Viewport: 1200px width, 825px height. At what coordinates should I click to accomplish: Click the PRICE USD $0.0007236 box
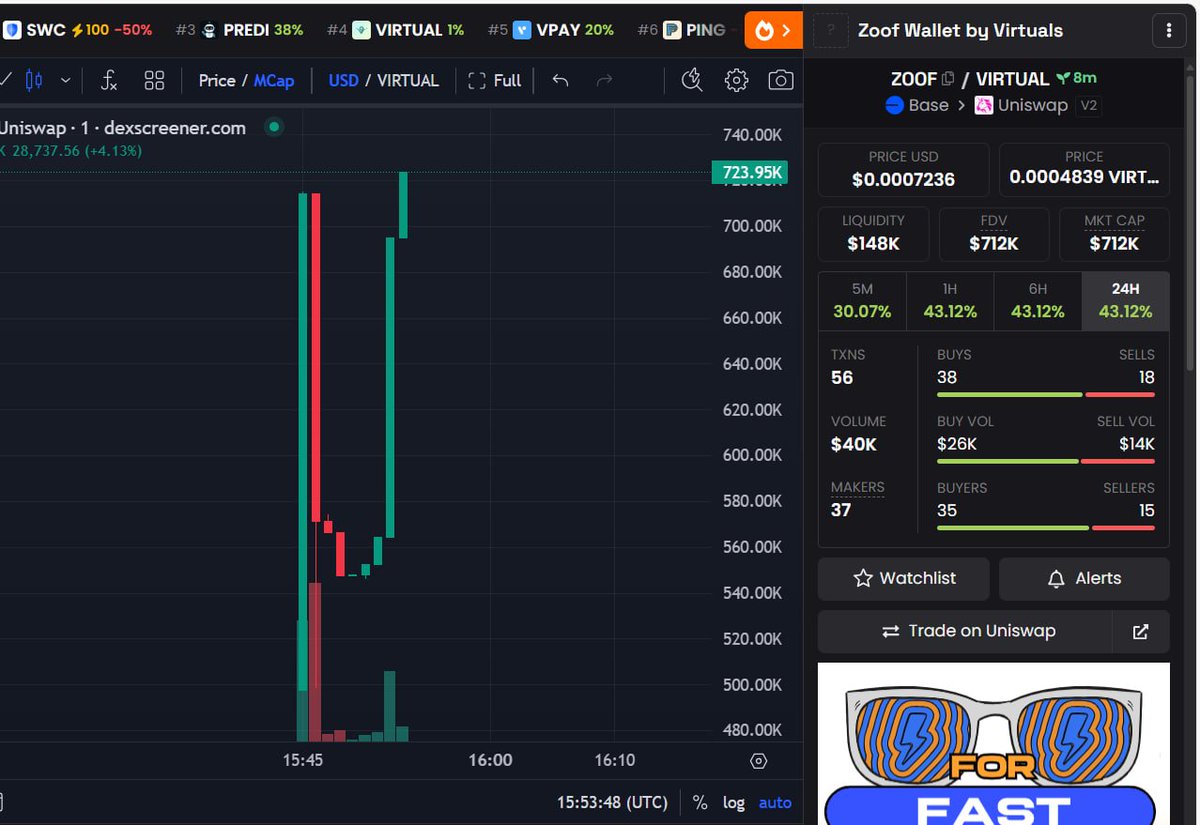point(903,169)
